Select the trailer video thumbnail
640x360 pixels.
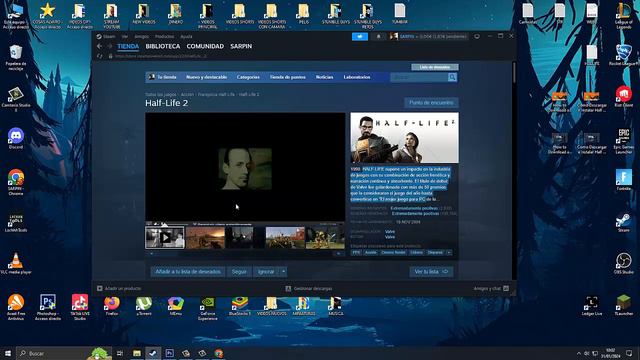(165, 238)
